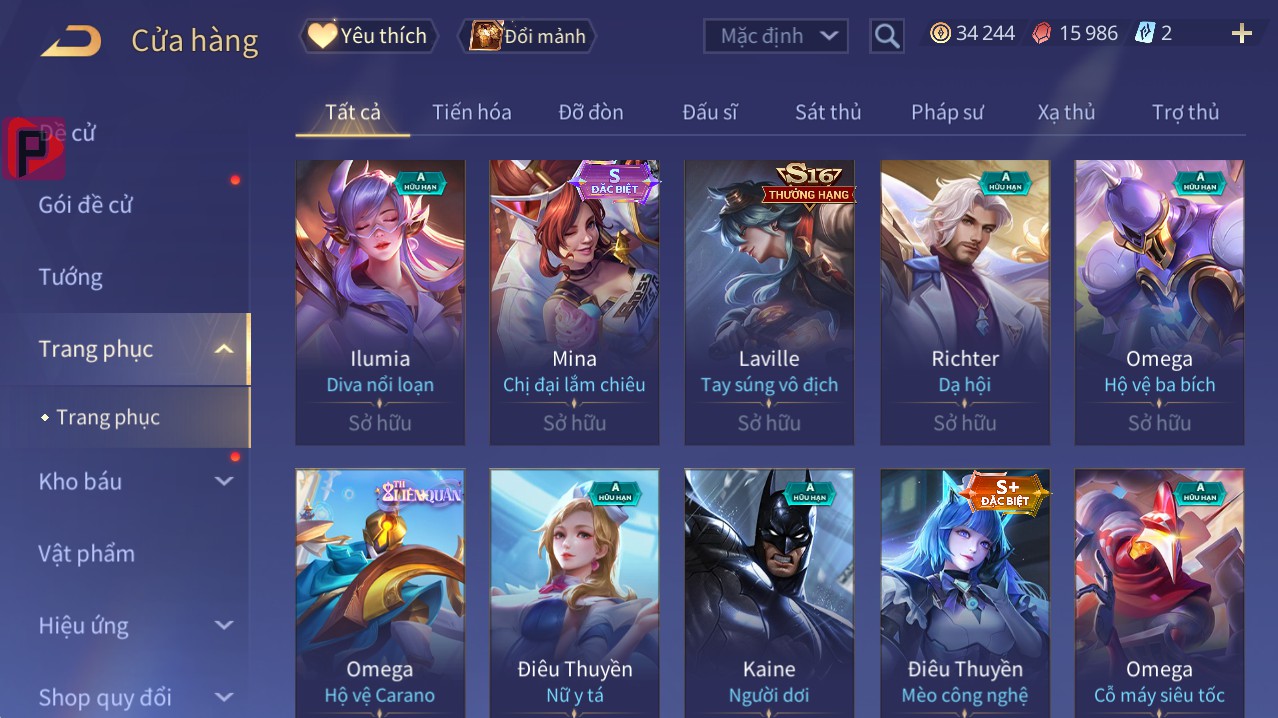
Task: Go back using the golden arrow icon
Action: 71,41
